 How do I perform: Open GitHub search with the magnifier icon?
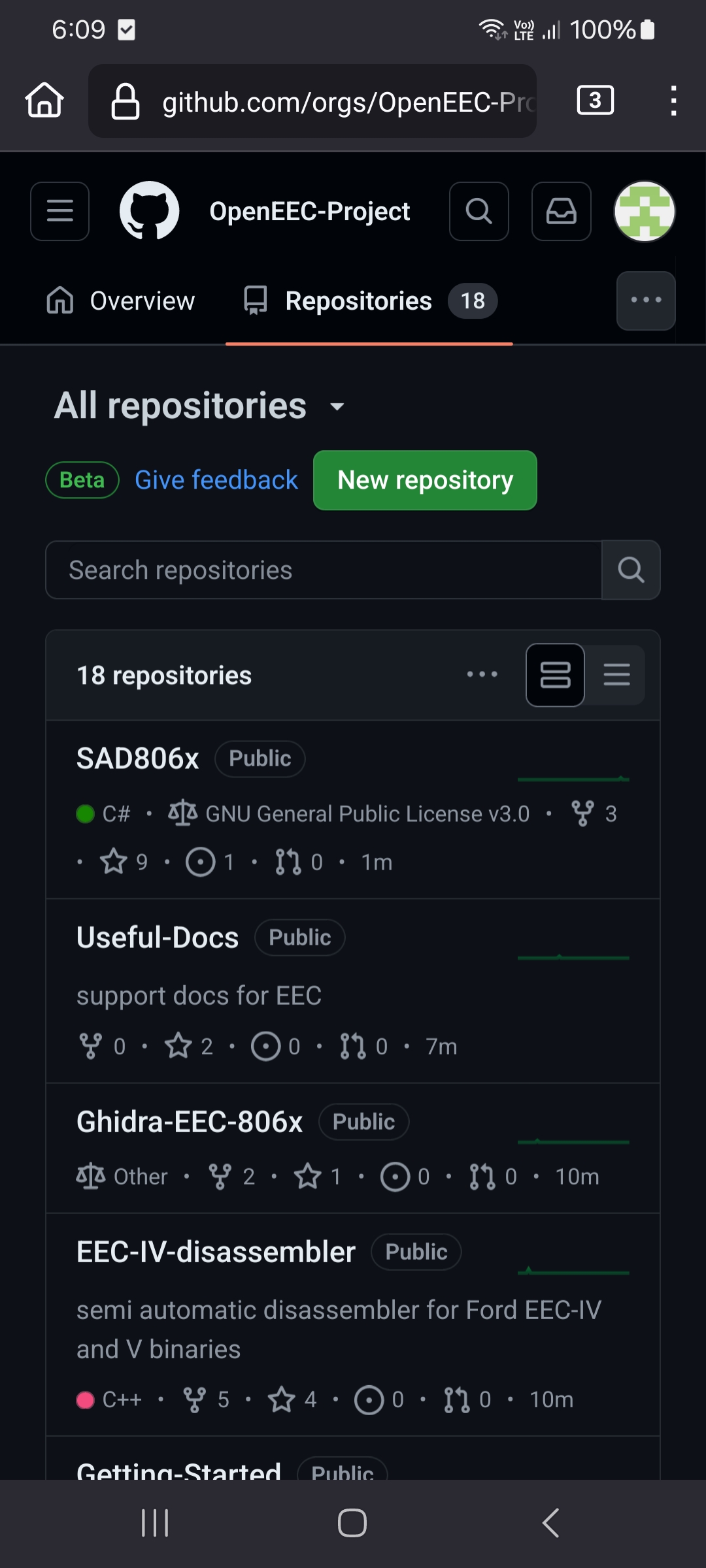click(479, 211)
